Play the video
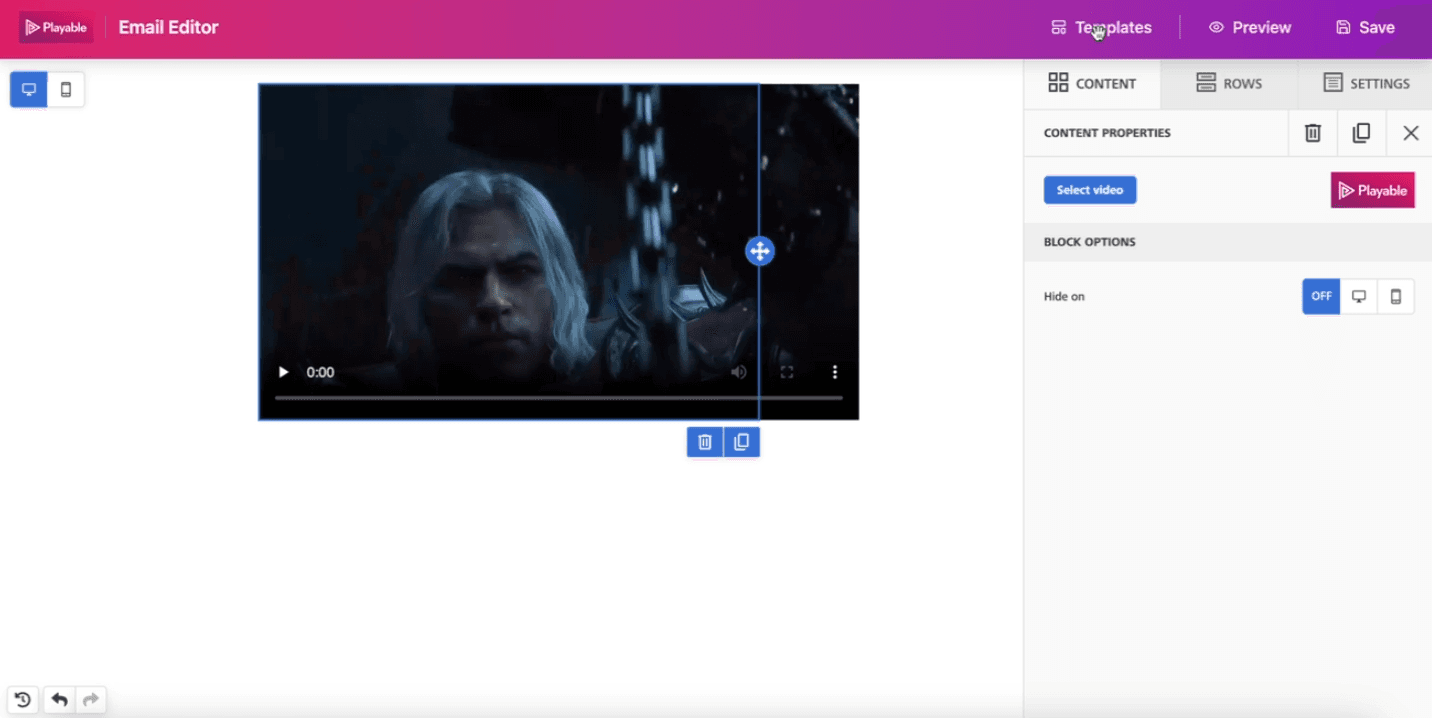1432x718 pixels. [x=283, y=372]
